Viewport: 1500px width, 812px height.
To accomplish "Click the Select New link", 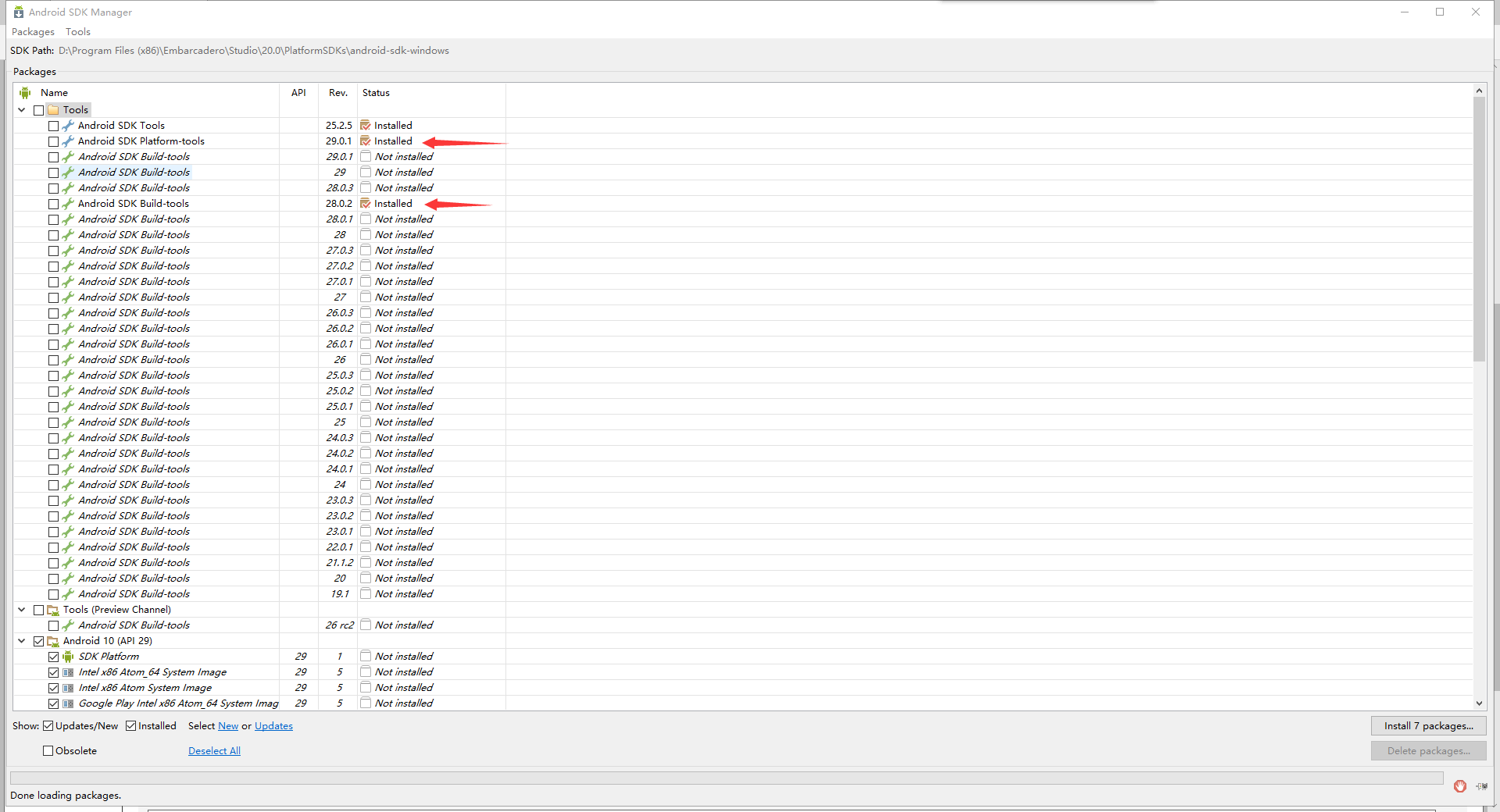I will point(228,726).
